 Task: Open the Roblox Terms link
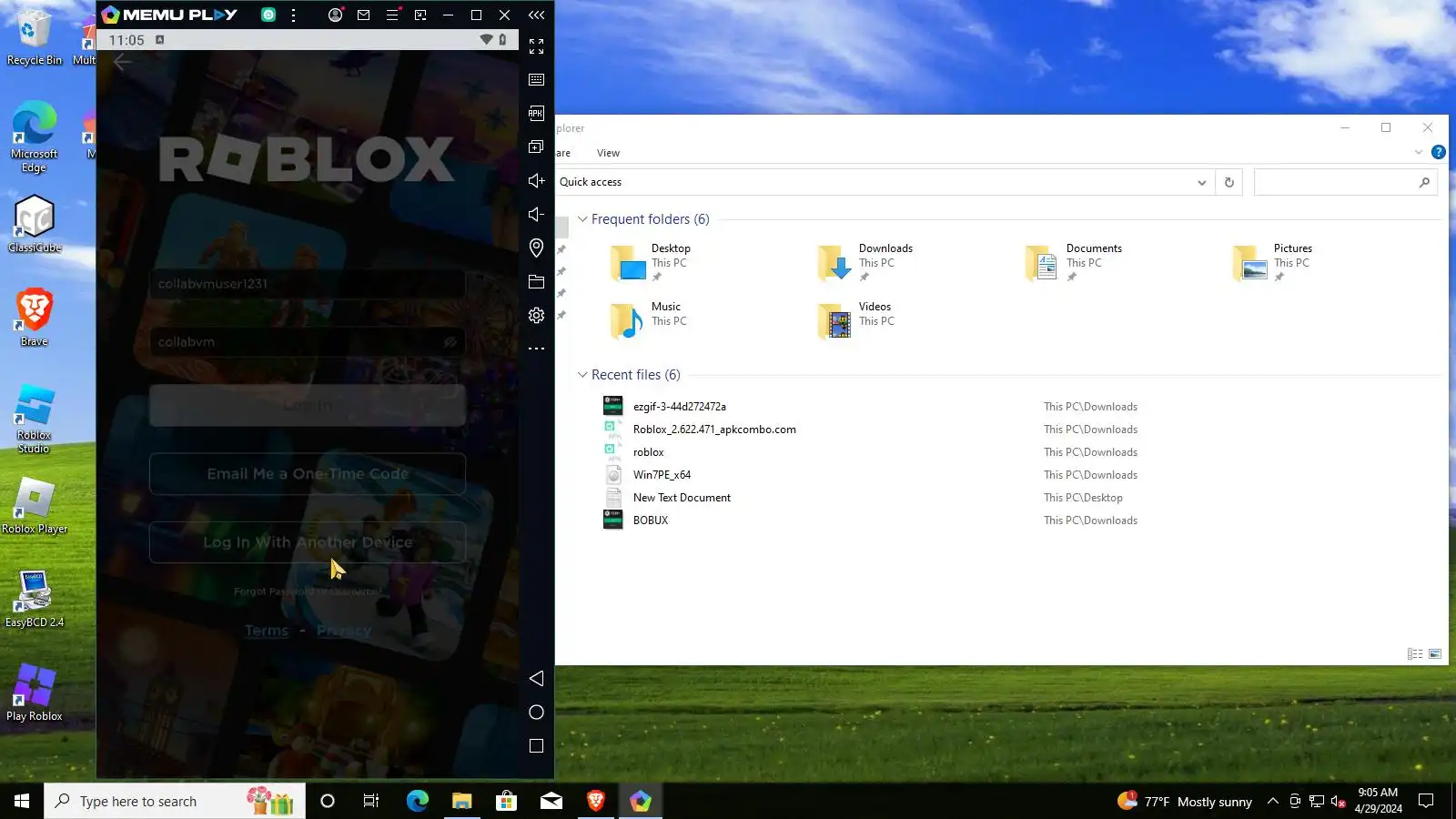267,631
